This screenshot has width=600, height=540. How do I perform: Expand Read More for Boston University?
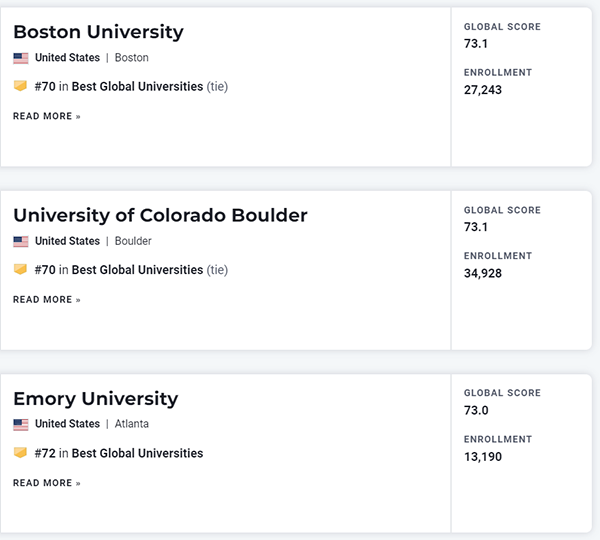(x=47, y=116)
